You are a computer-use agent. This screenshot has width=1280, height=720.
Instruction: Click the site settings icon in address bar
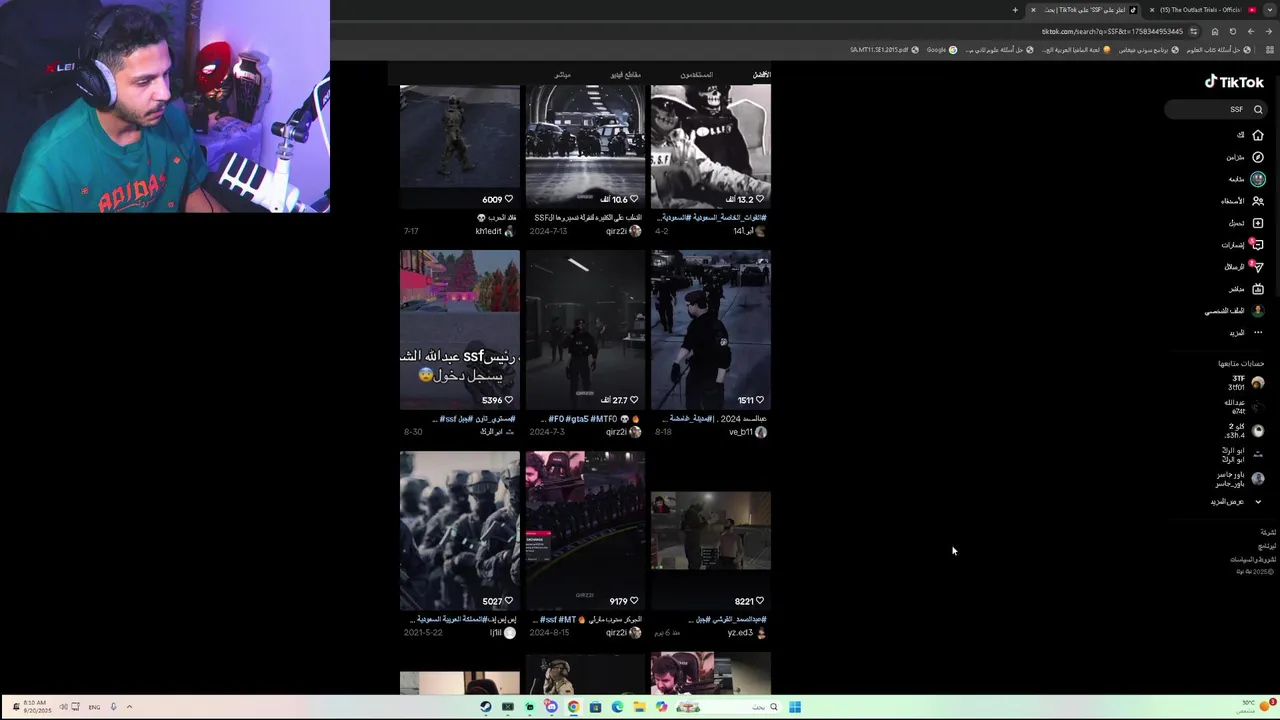[x=1193, y=31]
